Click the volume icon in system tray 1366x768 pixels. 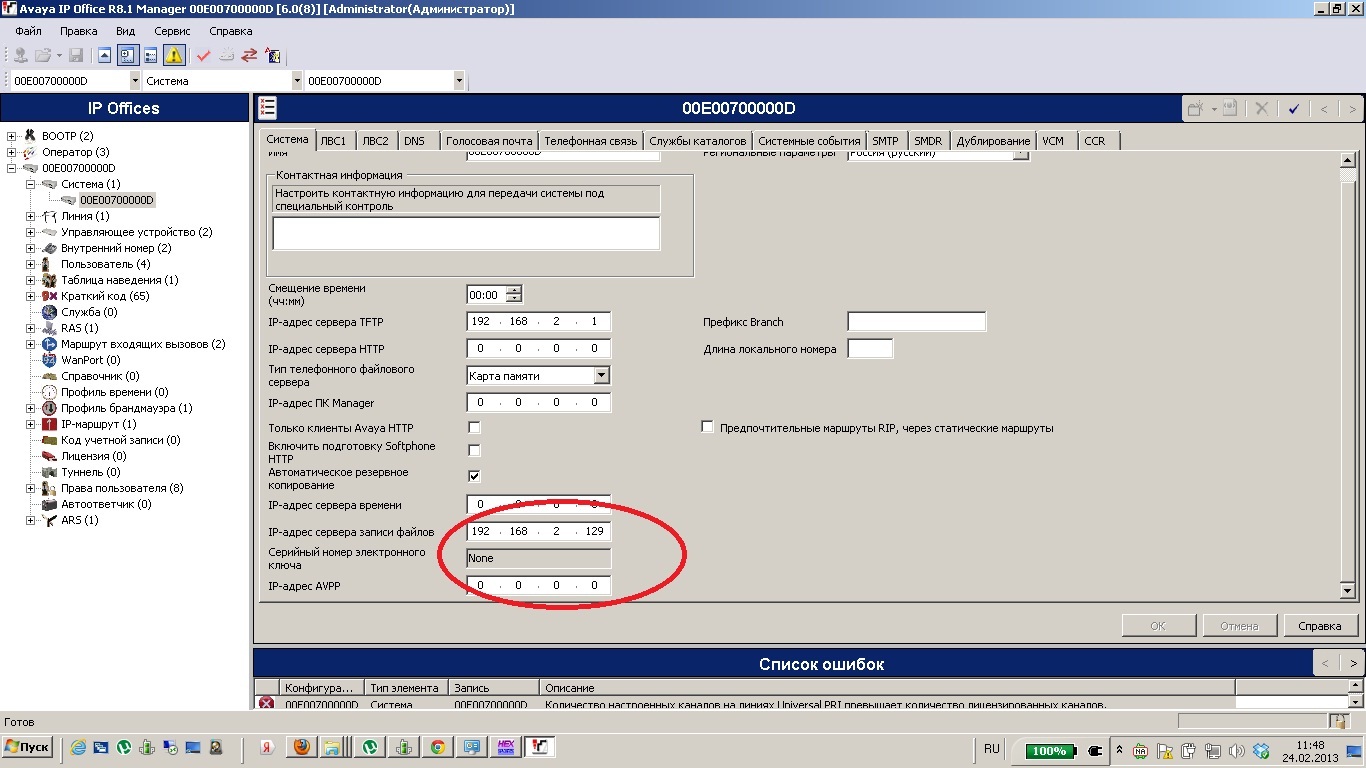(x=1238, y=750)
